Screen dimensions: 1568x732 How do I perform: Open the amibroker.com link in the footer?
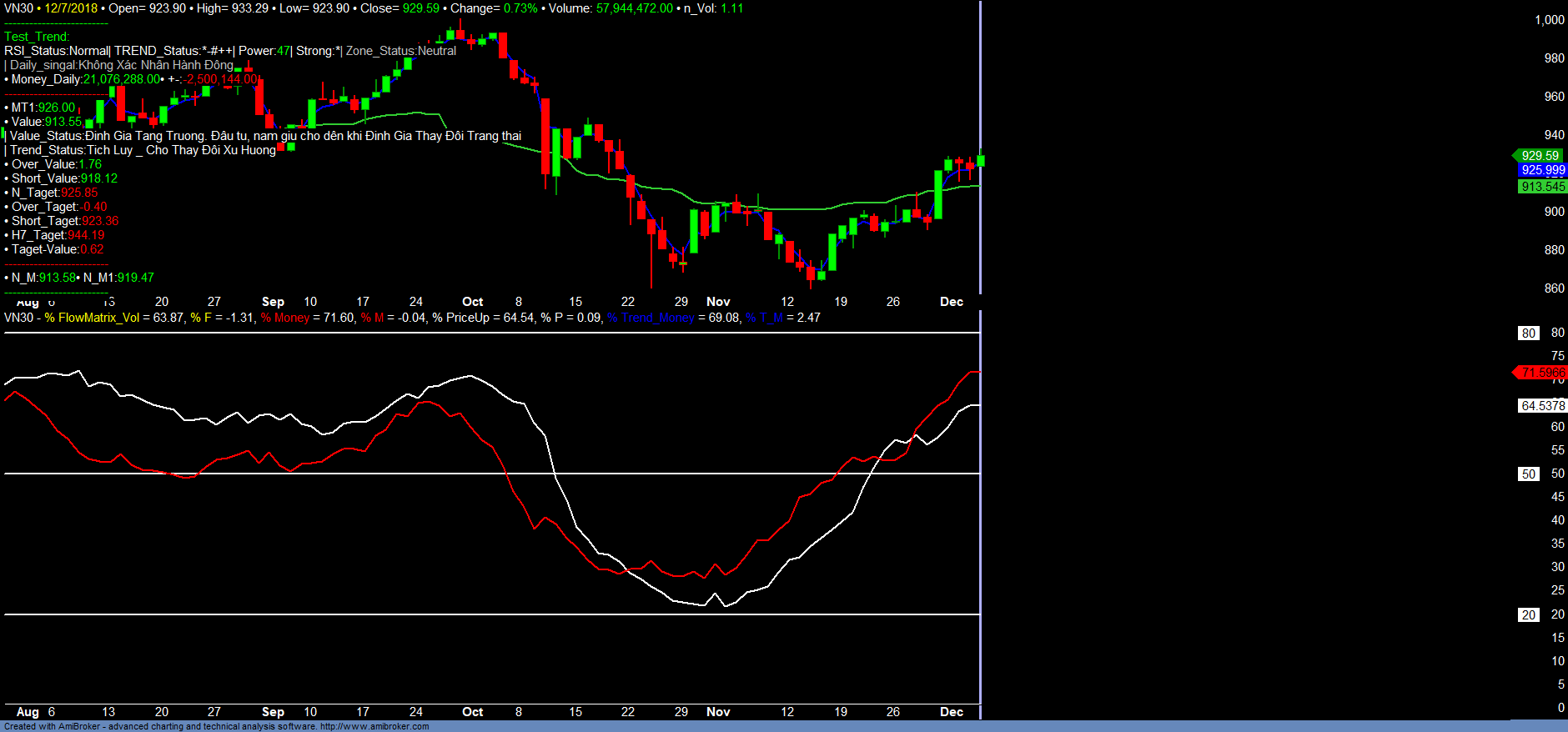click(x=374, y=727)
